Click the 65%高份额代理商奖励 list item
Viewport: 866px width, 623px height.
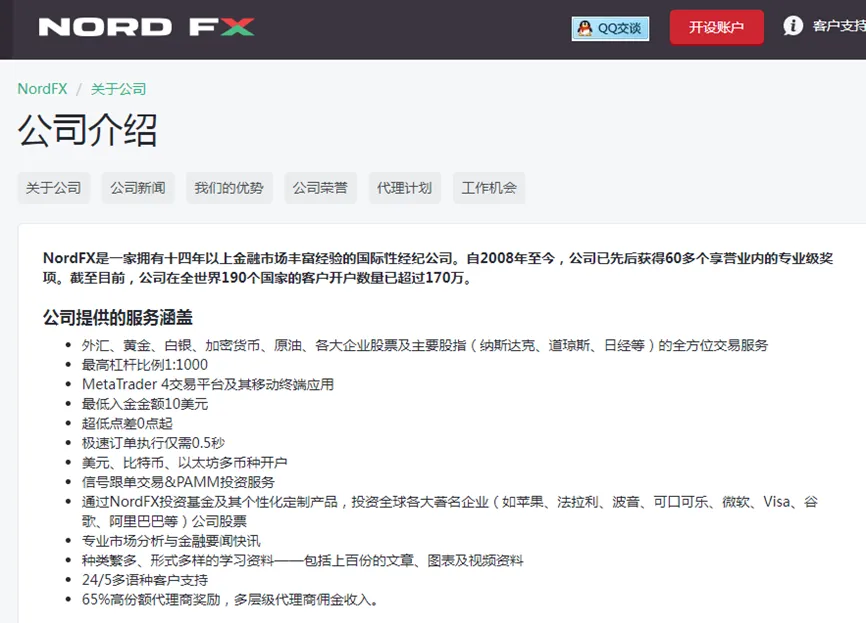coord(230,599)
